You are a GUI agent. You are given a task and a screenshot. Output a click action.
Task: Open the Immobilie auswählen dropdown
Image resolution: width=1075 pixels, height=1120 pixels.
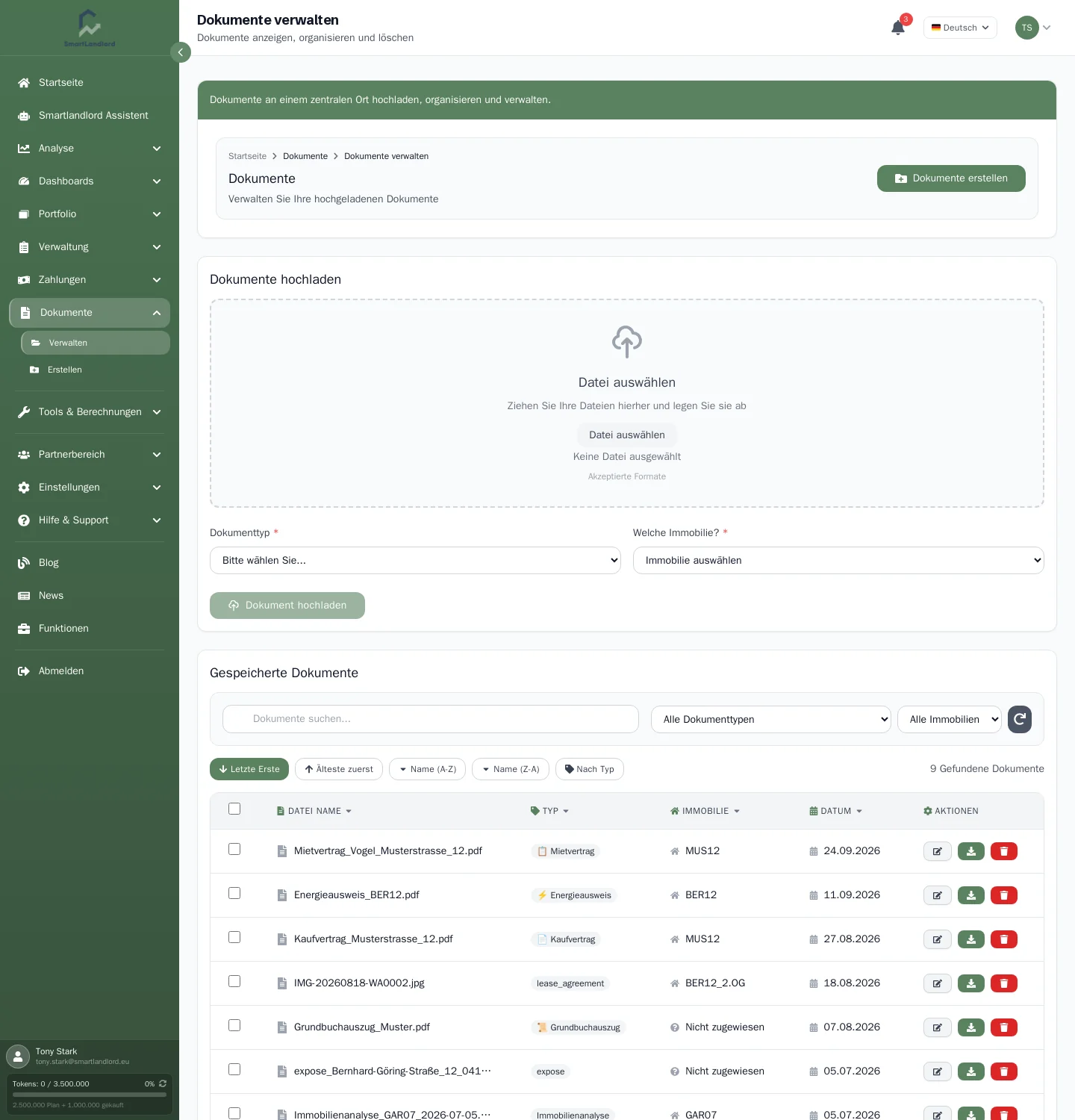click(838, 561)
